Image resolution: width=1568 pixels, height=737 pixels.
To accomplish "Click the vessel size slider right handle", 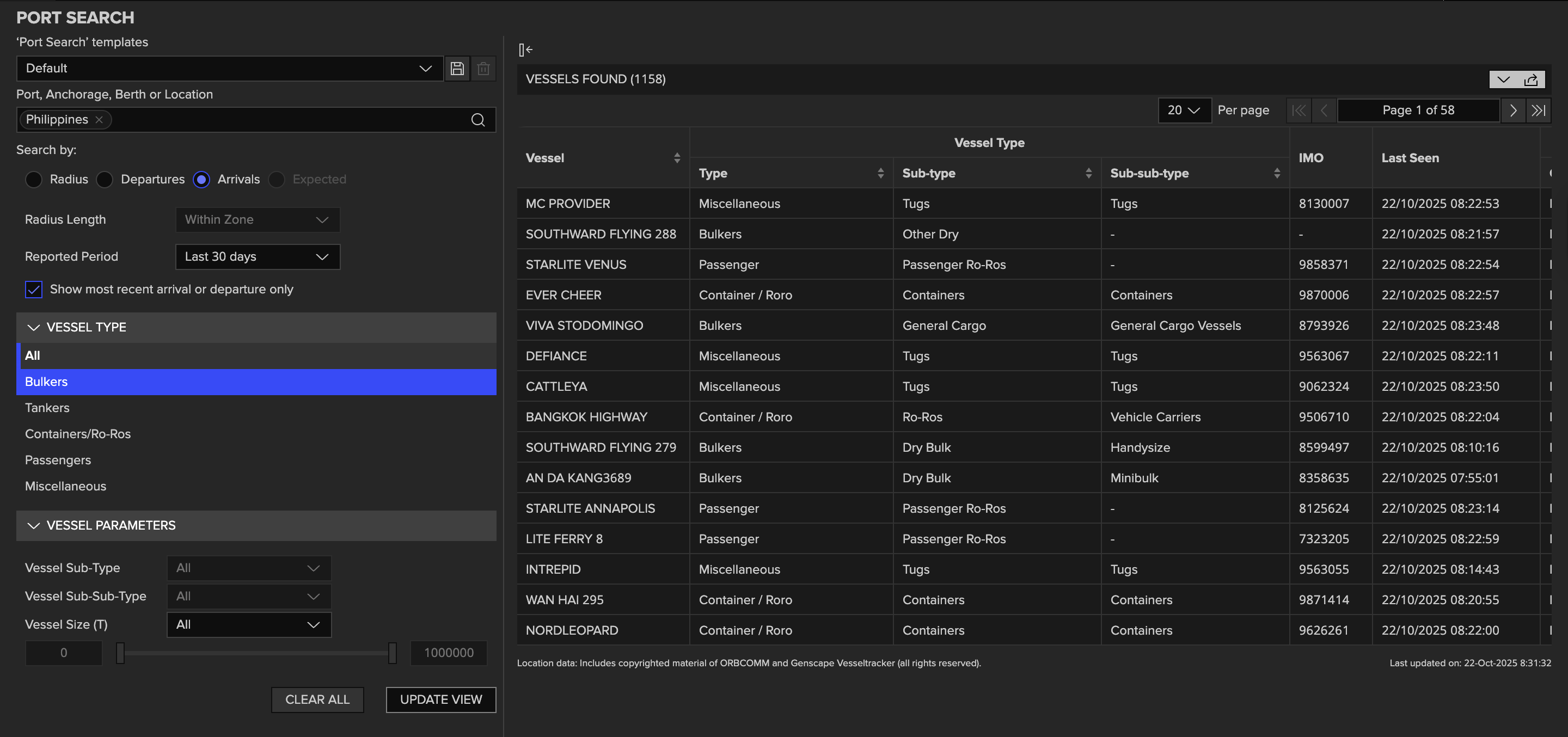I will 393,653.
